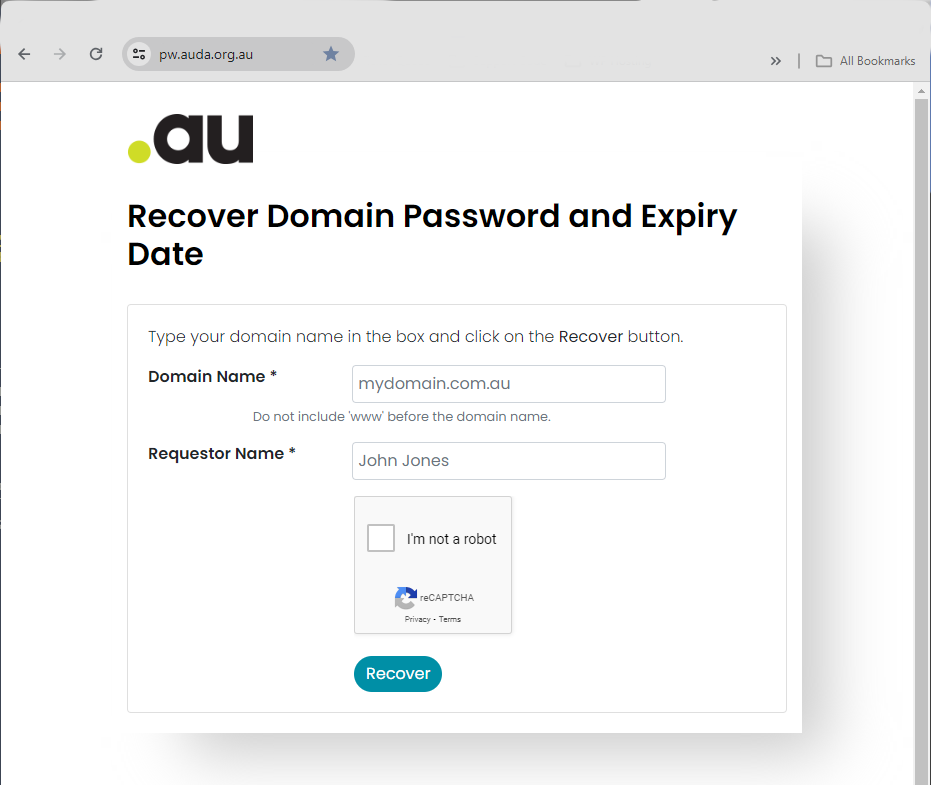Click the Requestor Name input field

(x=508, y=461)
